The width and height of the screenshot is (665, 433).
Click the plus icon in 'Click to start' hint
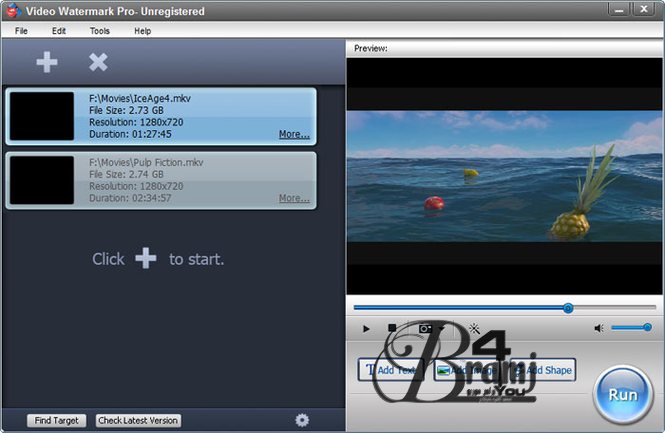pyautogui.click(x=145, y=258)
